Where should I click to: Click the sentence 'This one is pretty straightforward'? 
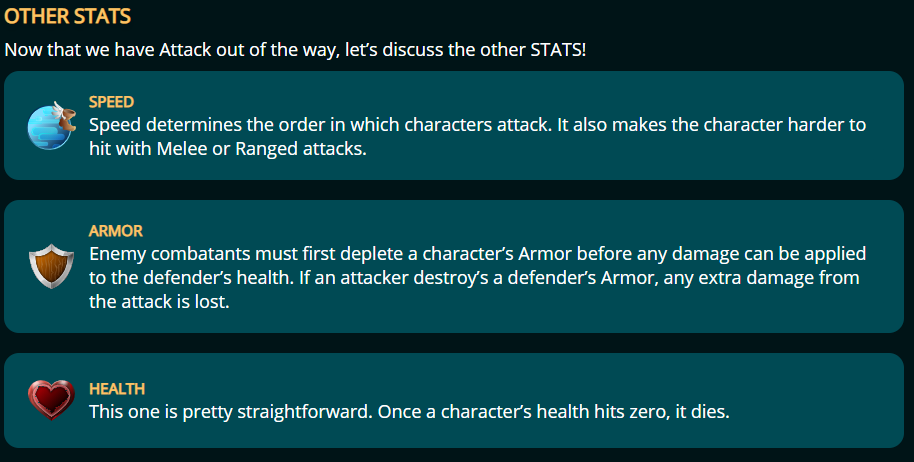point(230,412)
